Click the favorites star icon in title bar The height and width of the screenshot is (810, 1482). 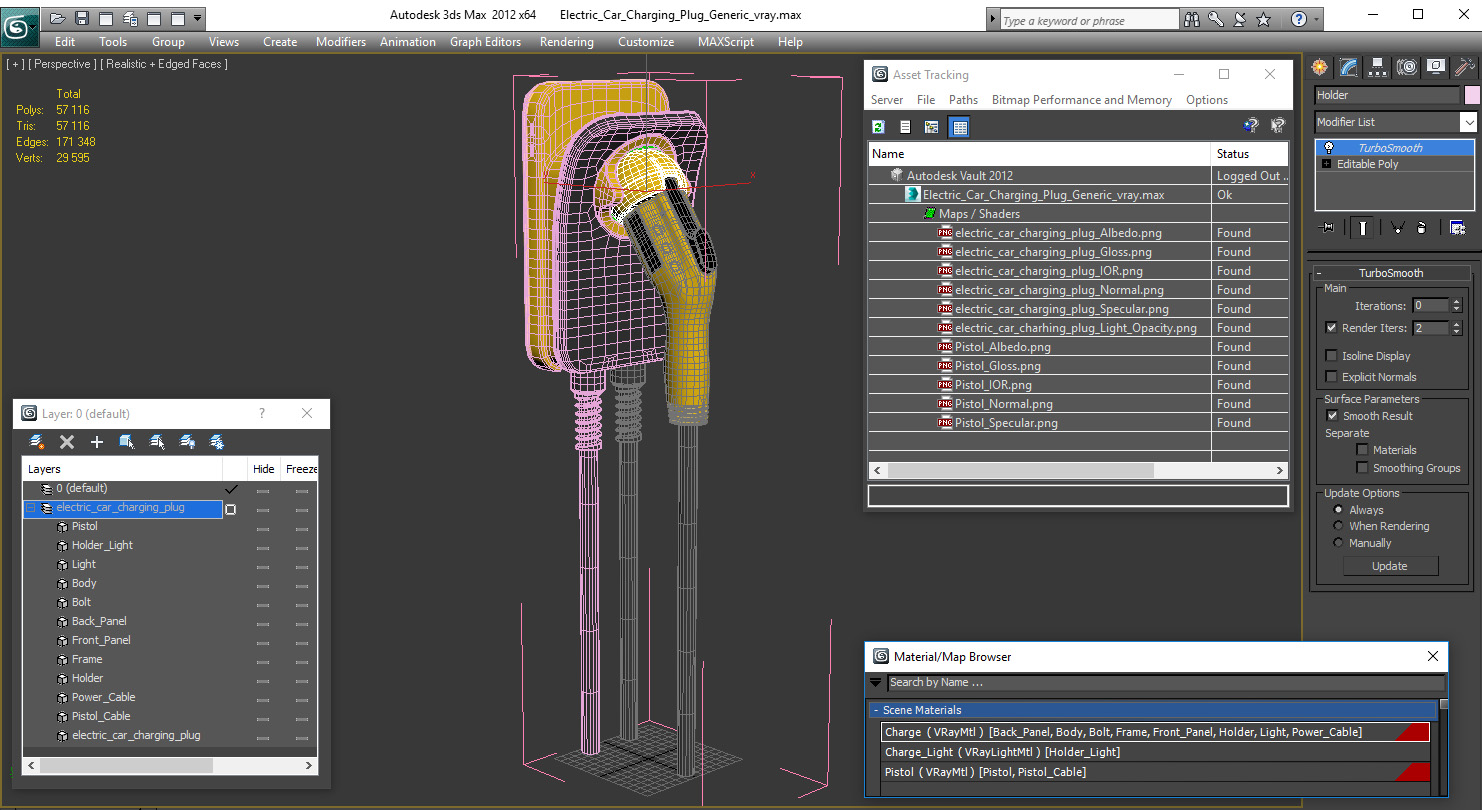point(1263,19)
